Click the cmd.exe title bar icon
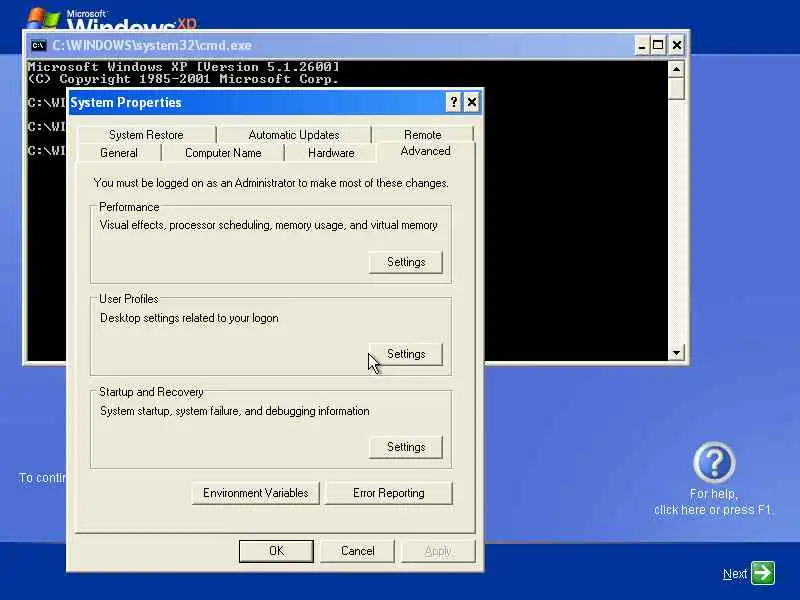 38,45
